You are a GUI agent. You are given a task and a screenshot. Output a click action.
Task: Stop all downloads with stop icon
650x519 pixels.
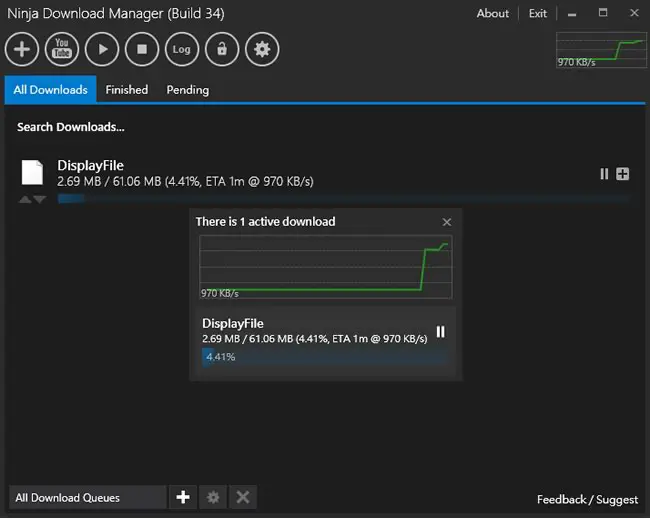tap(142, 49)
